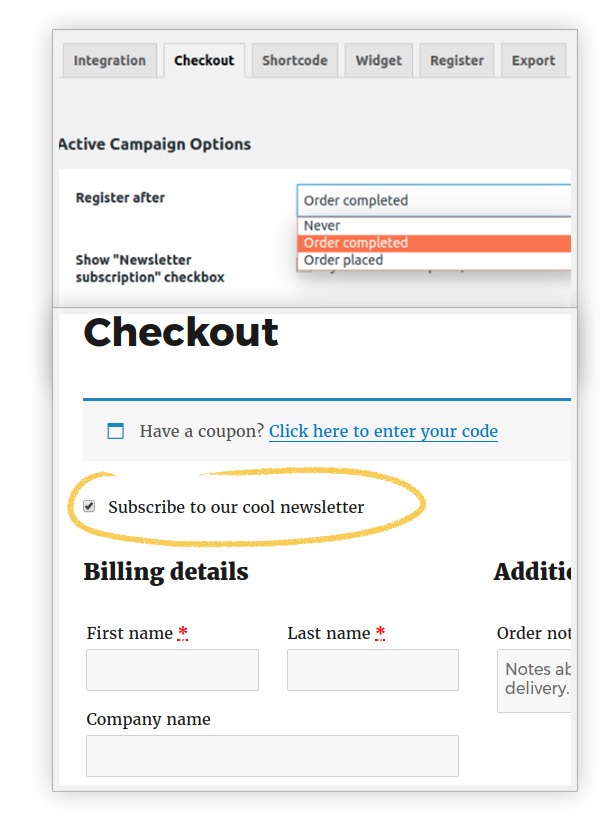Click the Company name input field
Screen dimensions: 600x824
[271, 755]
